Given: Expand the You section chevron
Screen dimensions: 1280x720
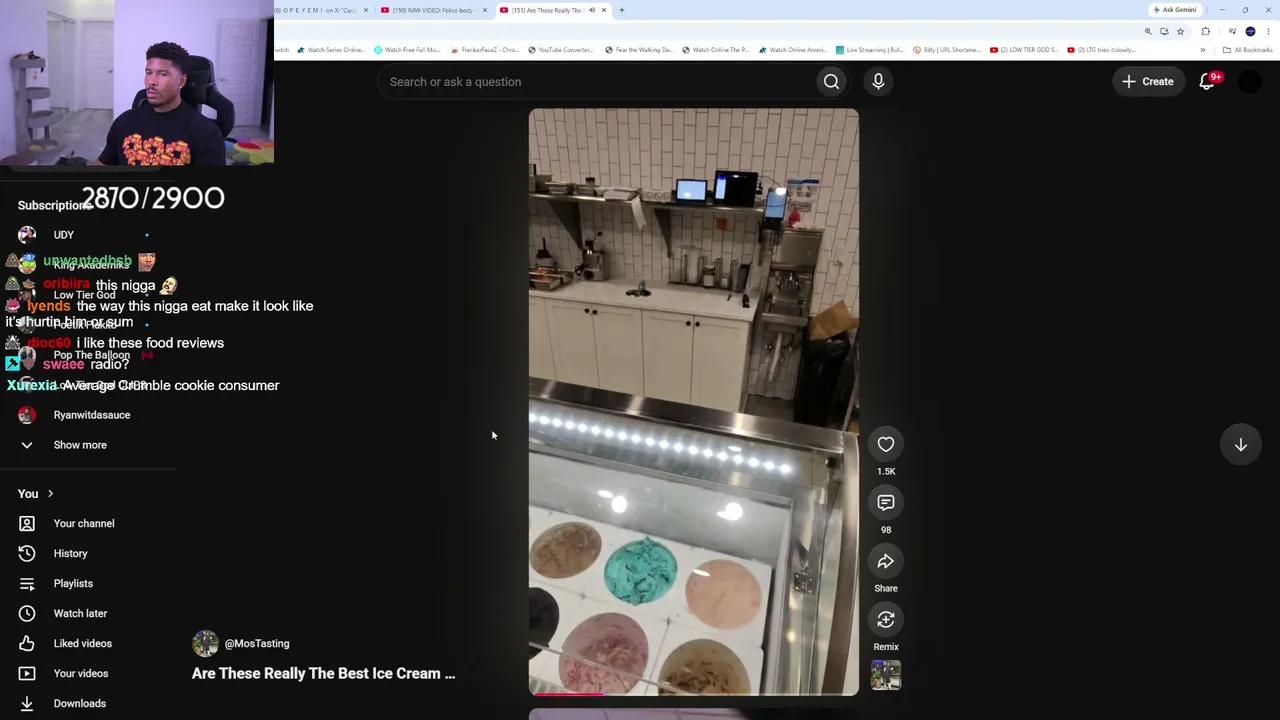Looking at the screenshot, I should click(x=50, y=494).
